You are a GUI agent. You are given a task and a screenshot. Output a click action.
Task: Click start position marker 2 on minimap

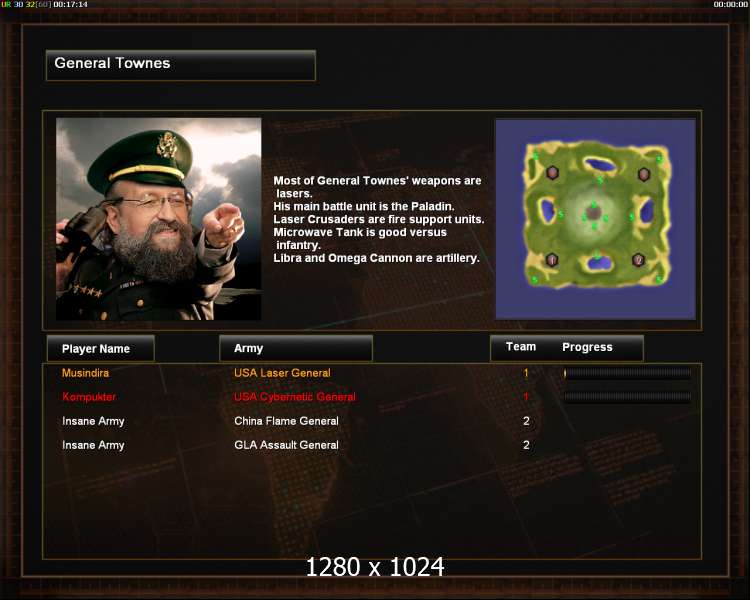(x=638, y=260)
